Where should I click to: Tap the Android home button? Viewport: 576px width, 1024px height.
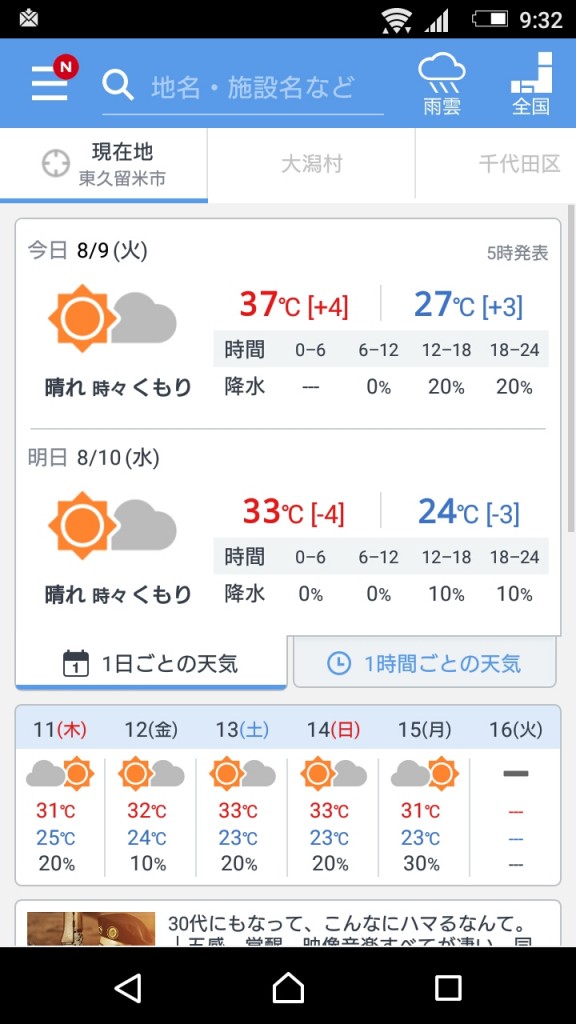[x=288, y=987]
